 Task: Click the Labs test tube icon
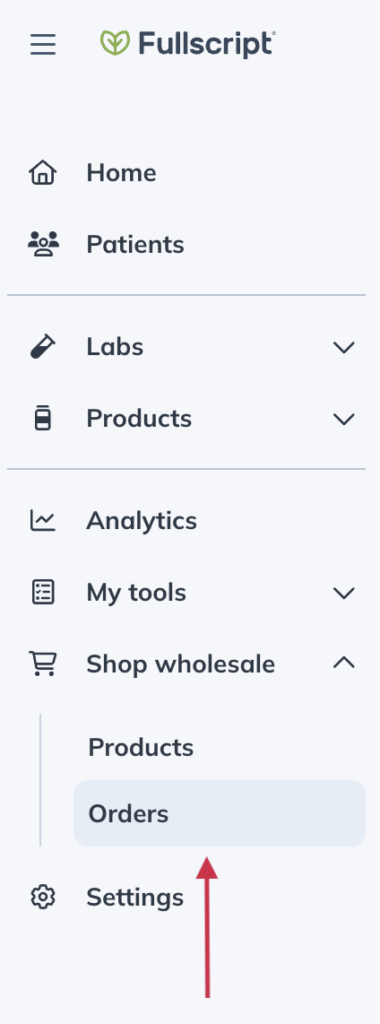43,346
